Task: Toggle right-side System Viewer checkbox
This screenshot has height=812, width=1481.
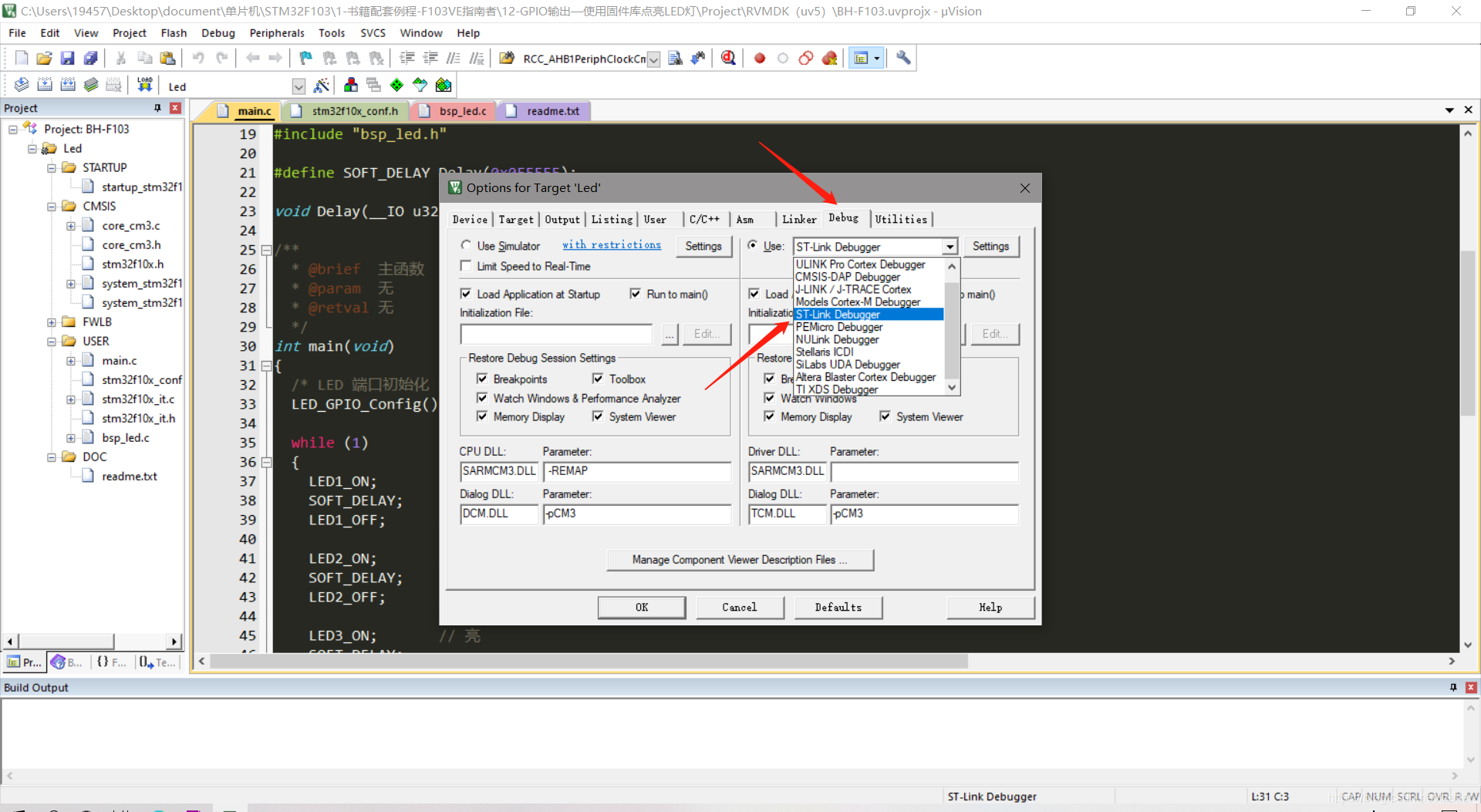Action: pos(886,416)
